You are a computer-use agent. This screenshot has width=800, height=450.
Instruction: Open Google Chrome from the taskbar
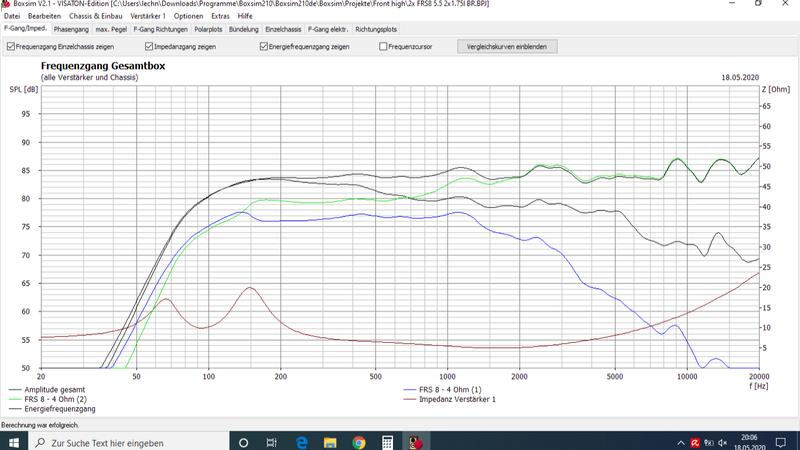(358, 441)
